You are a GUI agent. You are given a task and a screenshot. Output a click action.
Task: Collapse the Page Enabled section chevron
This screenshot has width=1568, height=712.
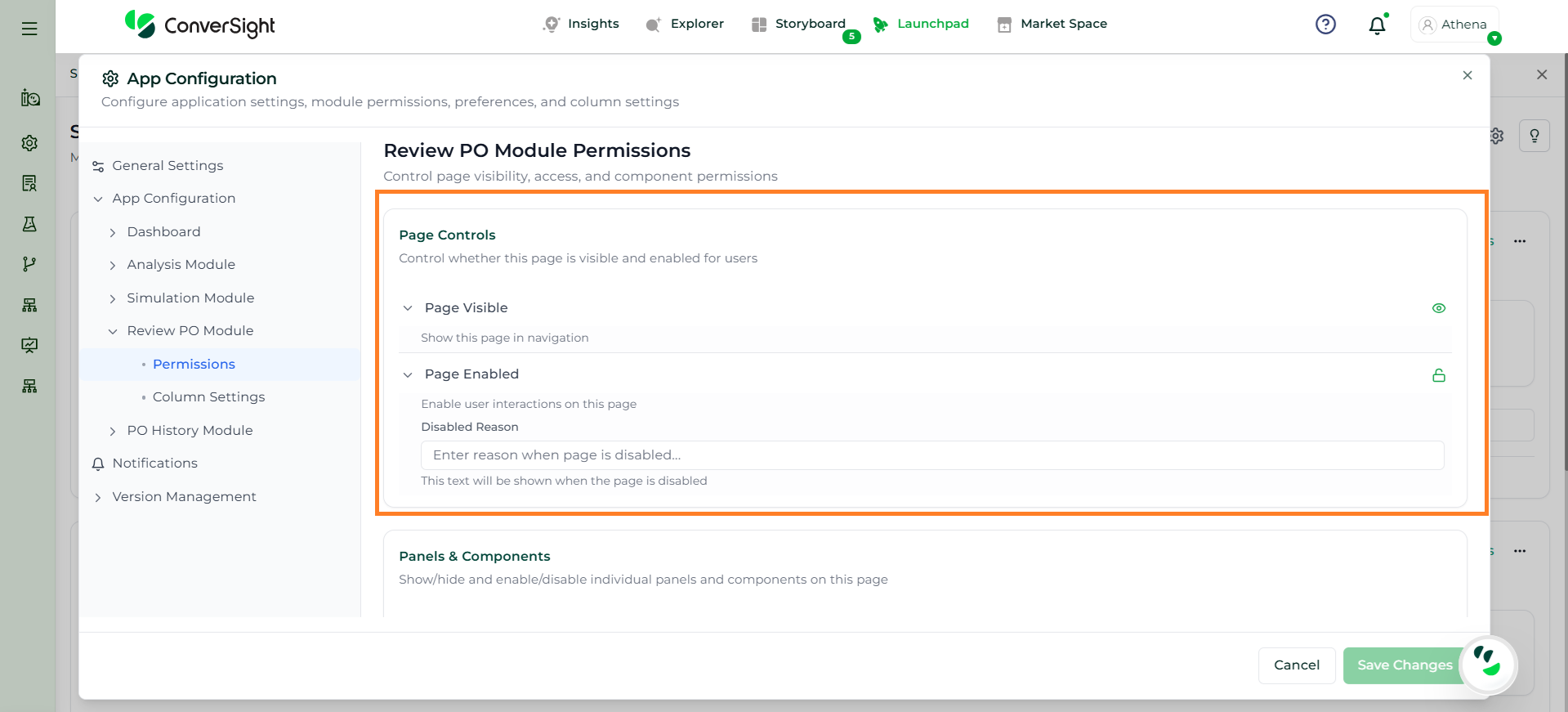point(408,374)
